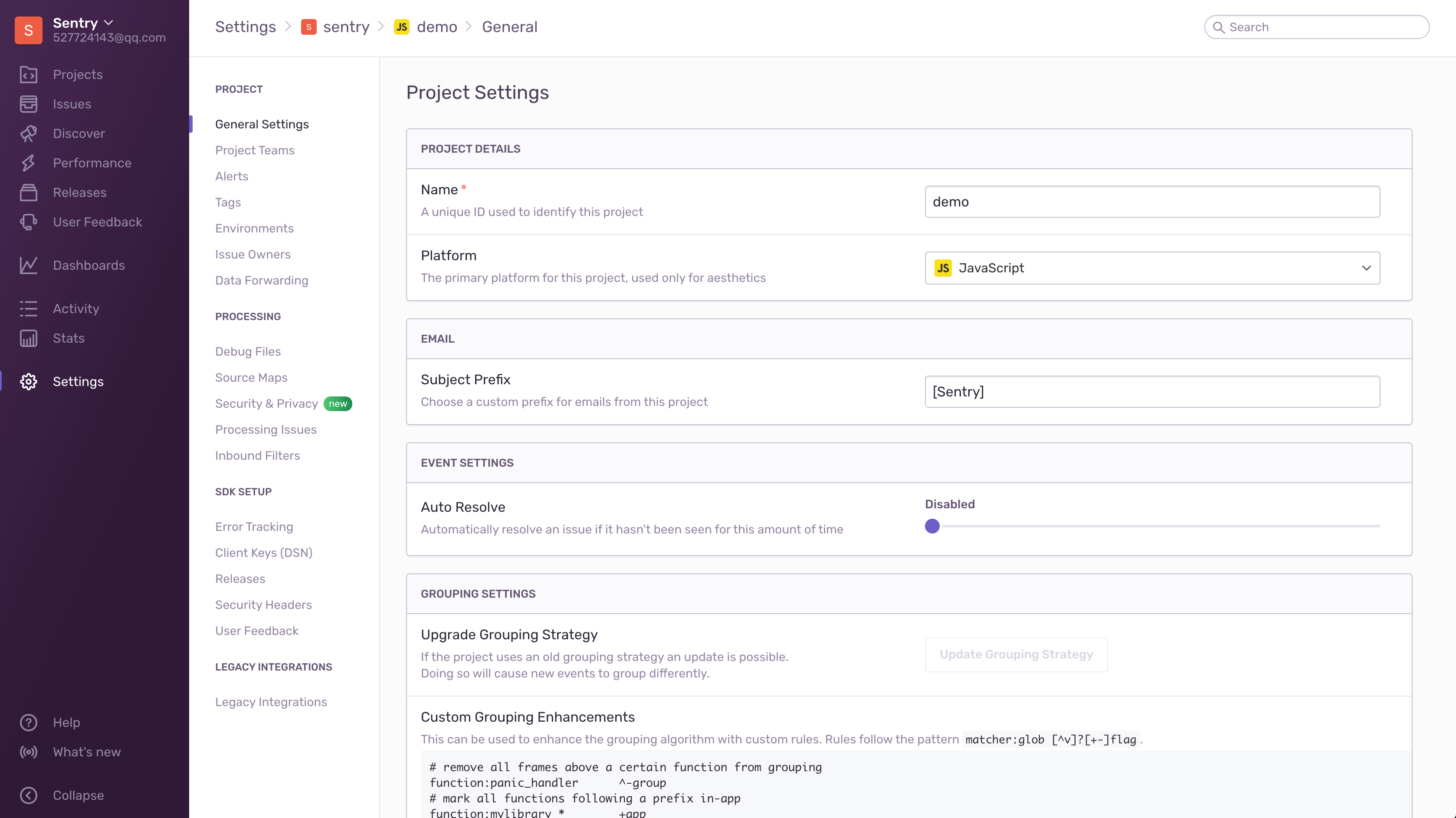1456x818 pixels.
Task: Click the Performance lightning icon
Action: click(x=28, y=163)
